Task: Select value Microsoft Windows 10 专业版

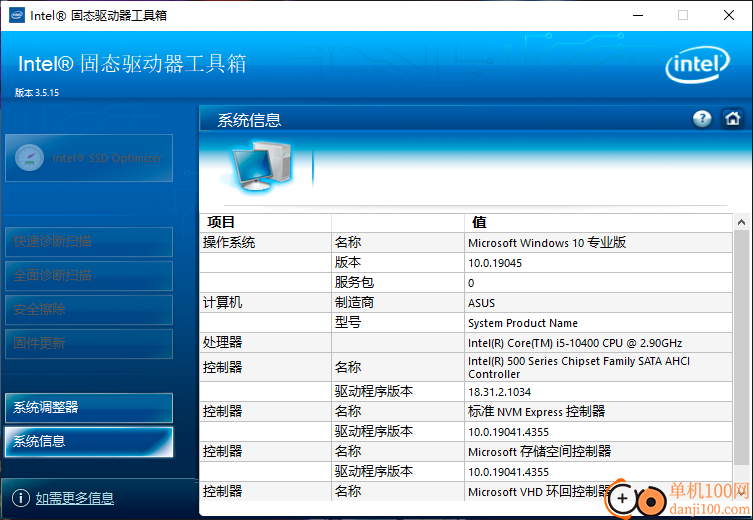Action: (547, 242)
